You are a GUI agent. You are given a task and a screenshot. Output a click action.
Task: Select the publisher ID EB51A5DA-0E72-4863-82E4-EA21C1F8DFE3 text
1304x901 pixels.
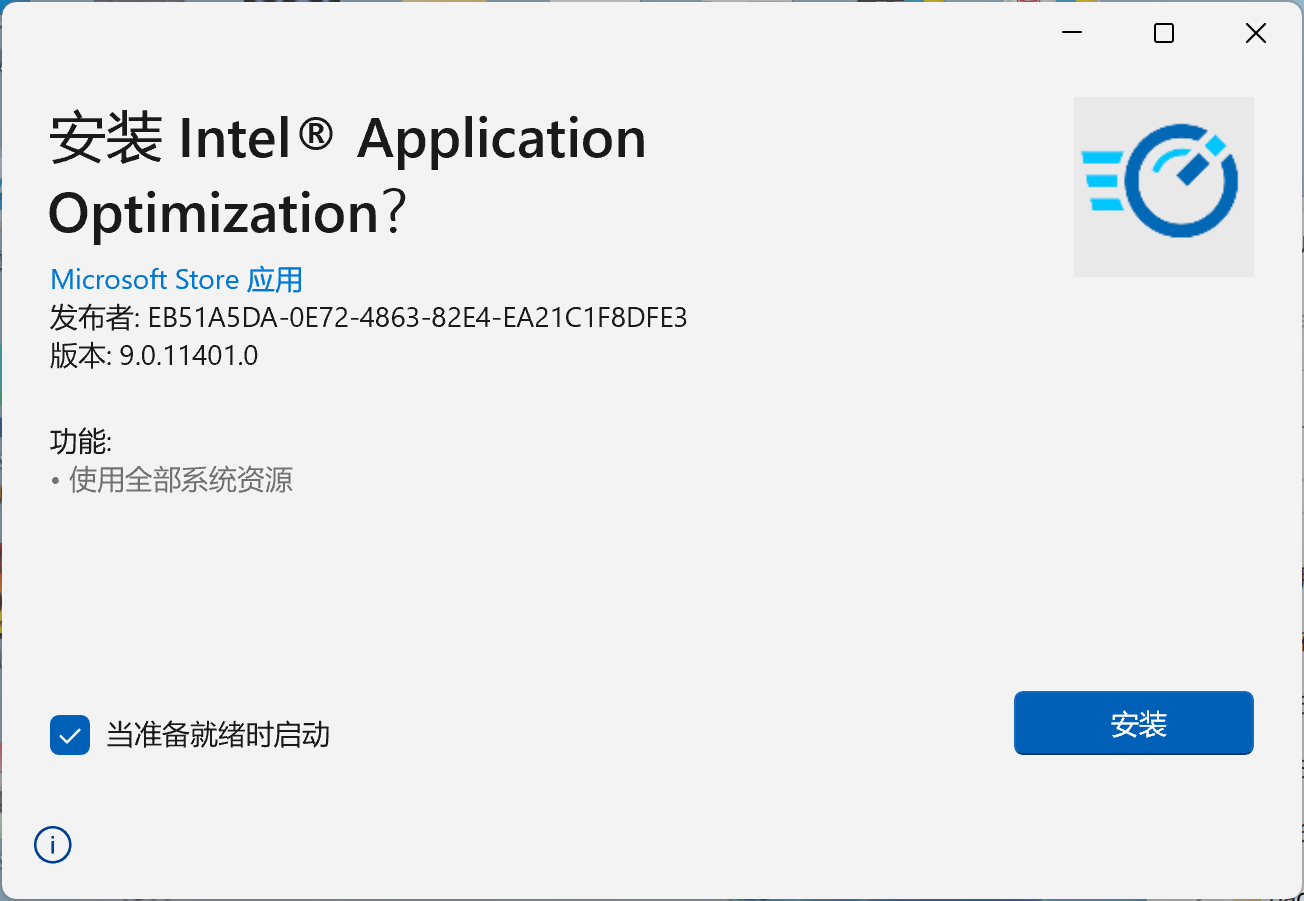click(417, 318)
